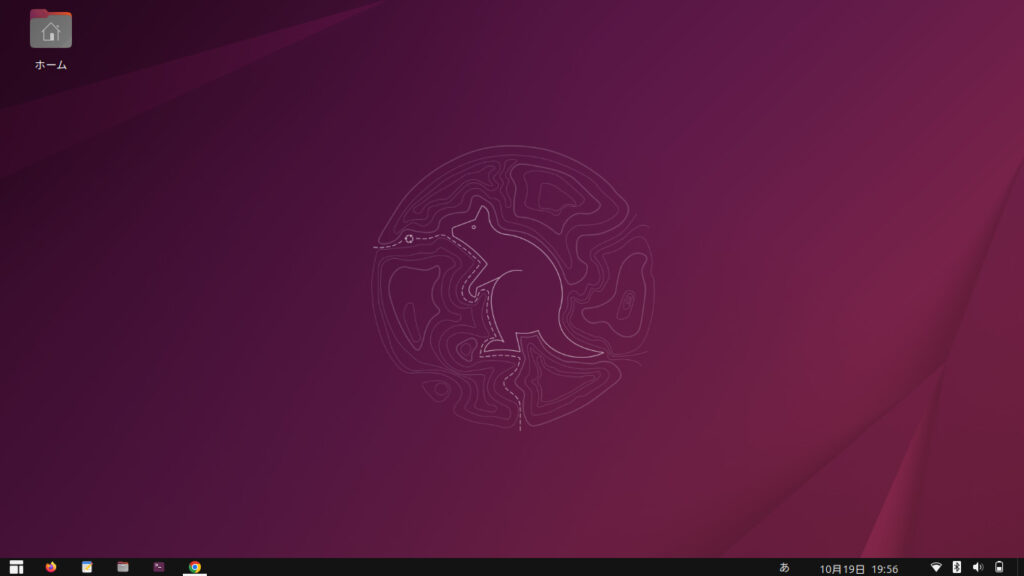Open the ホーム folder icon on desktop

[x=51, y=29]
